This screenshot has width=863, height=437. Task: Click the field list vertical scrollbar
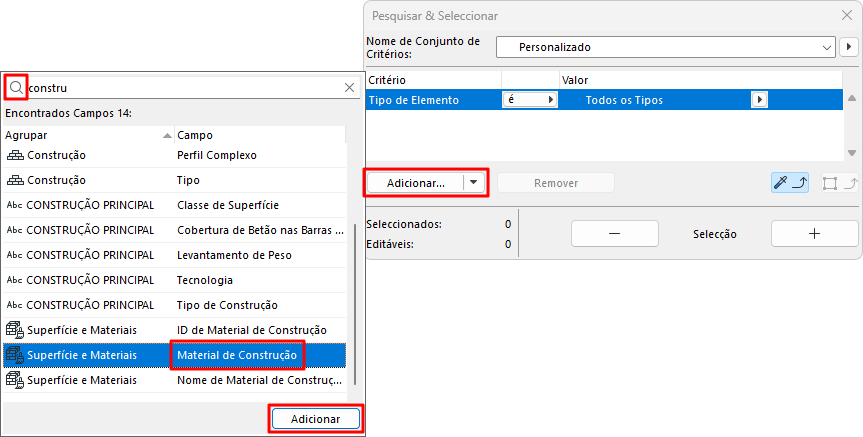pos(355,303)
